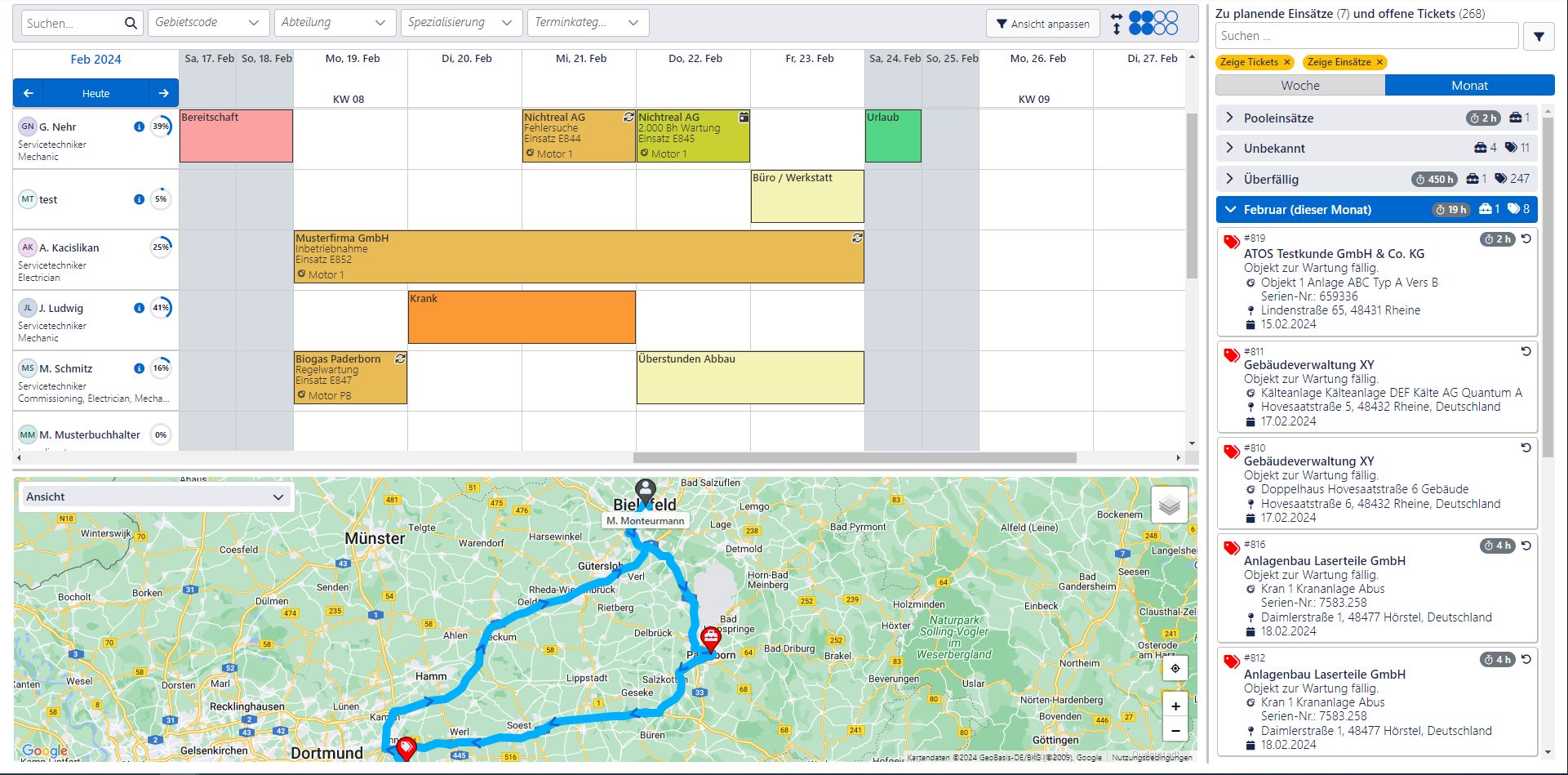The width and height of the screenshot is (1568, 775).
Task: Click the dot grid zoom-size icon
Action: [1153, 23]
